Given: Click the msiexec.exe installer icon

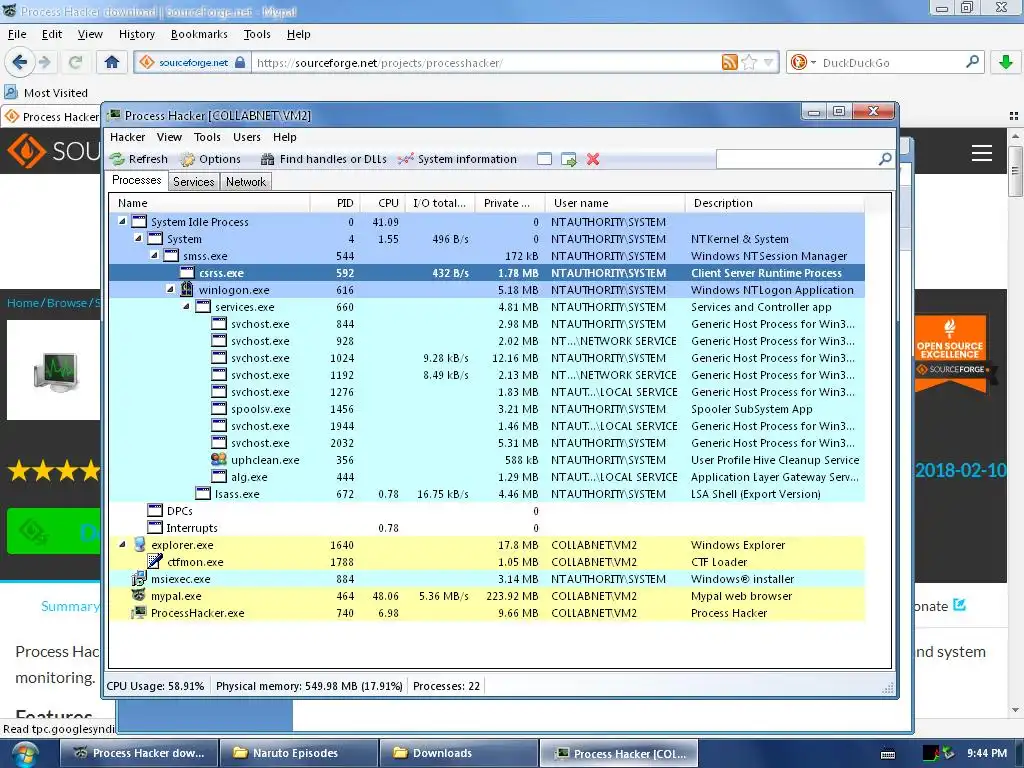Looking at the screenshot, I should point(138,579).
